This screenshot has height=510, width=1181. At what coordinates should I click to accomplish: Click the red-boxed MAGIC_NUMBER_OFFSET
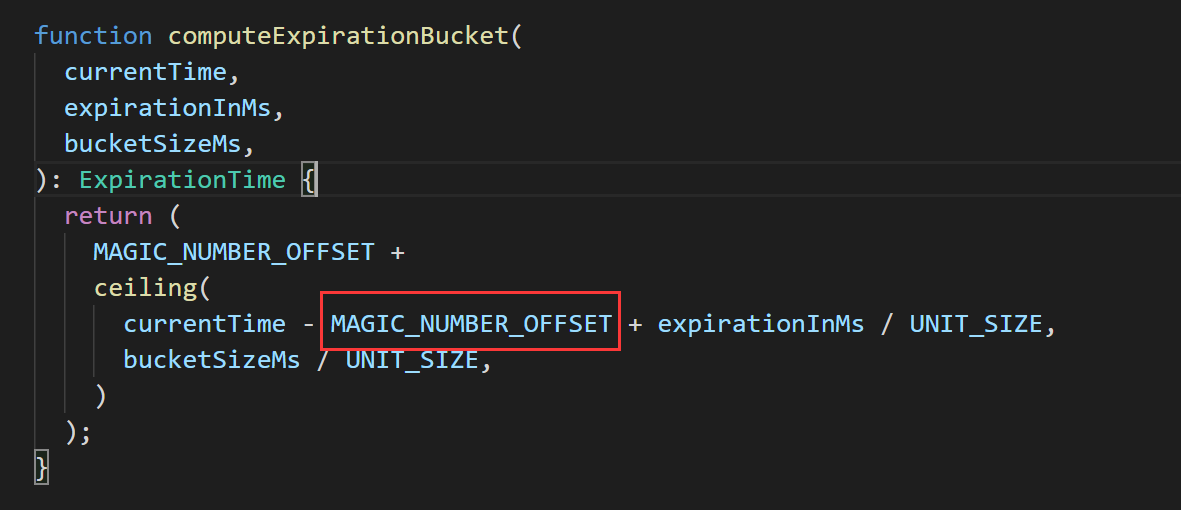(x=471, y=324)
